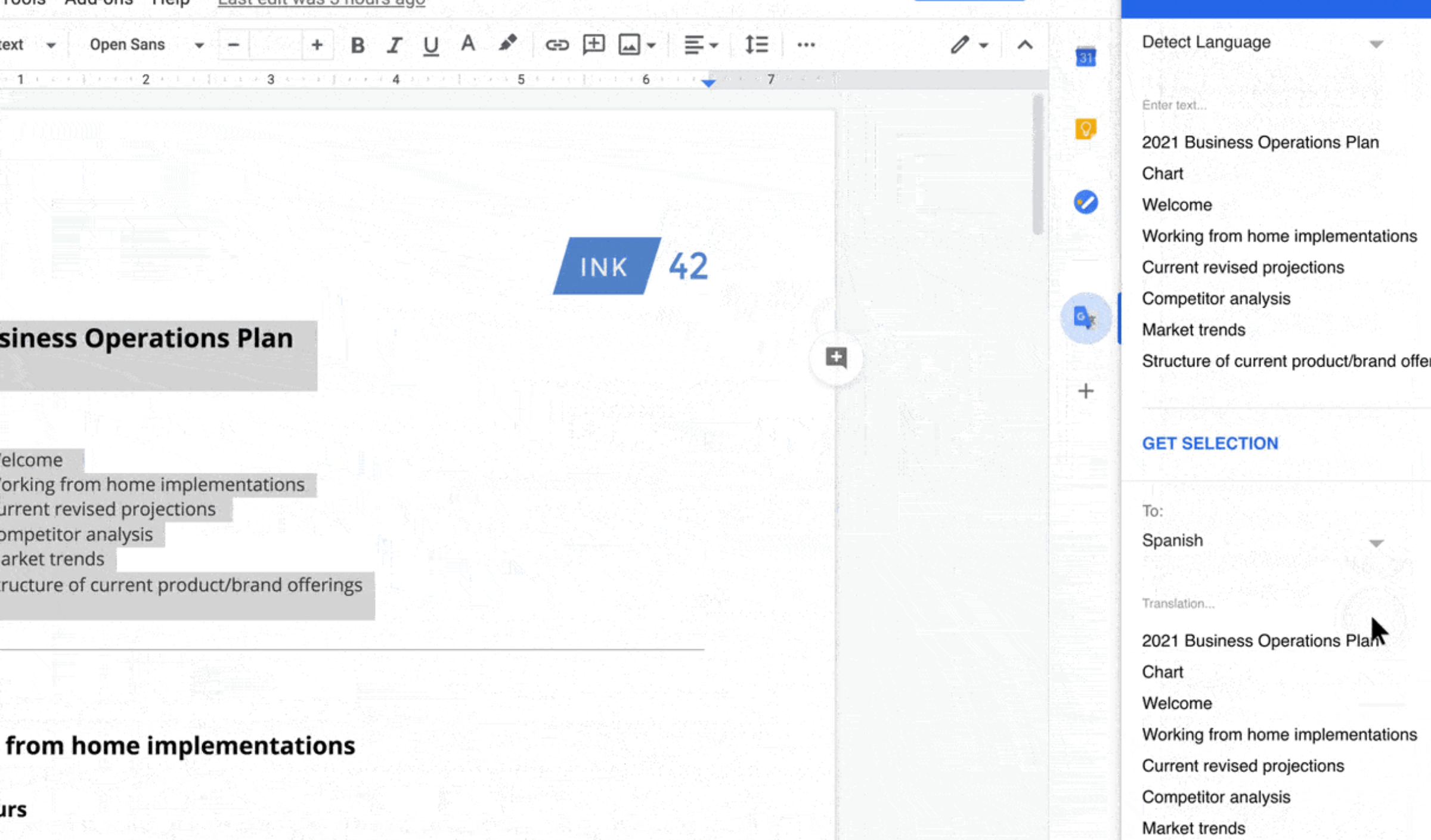
Task: Toggle underline formatting
Action: tap(430, 44)
